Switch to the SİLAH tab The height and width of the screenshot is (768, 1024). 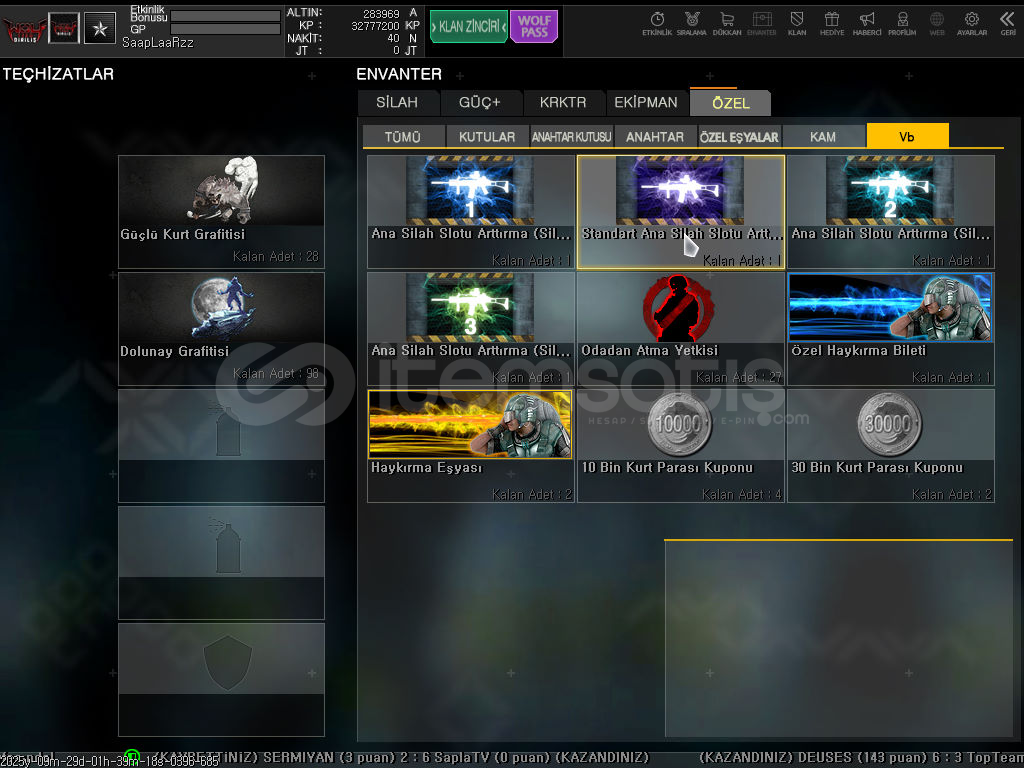tap(397, 103)
